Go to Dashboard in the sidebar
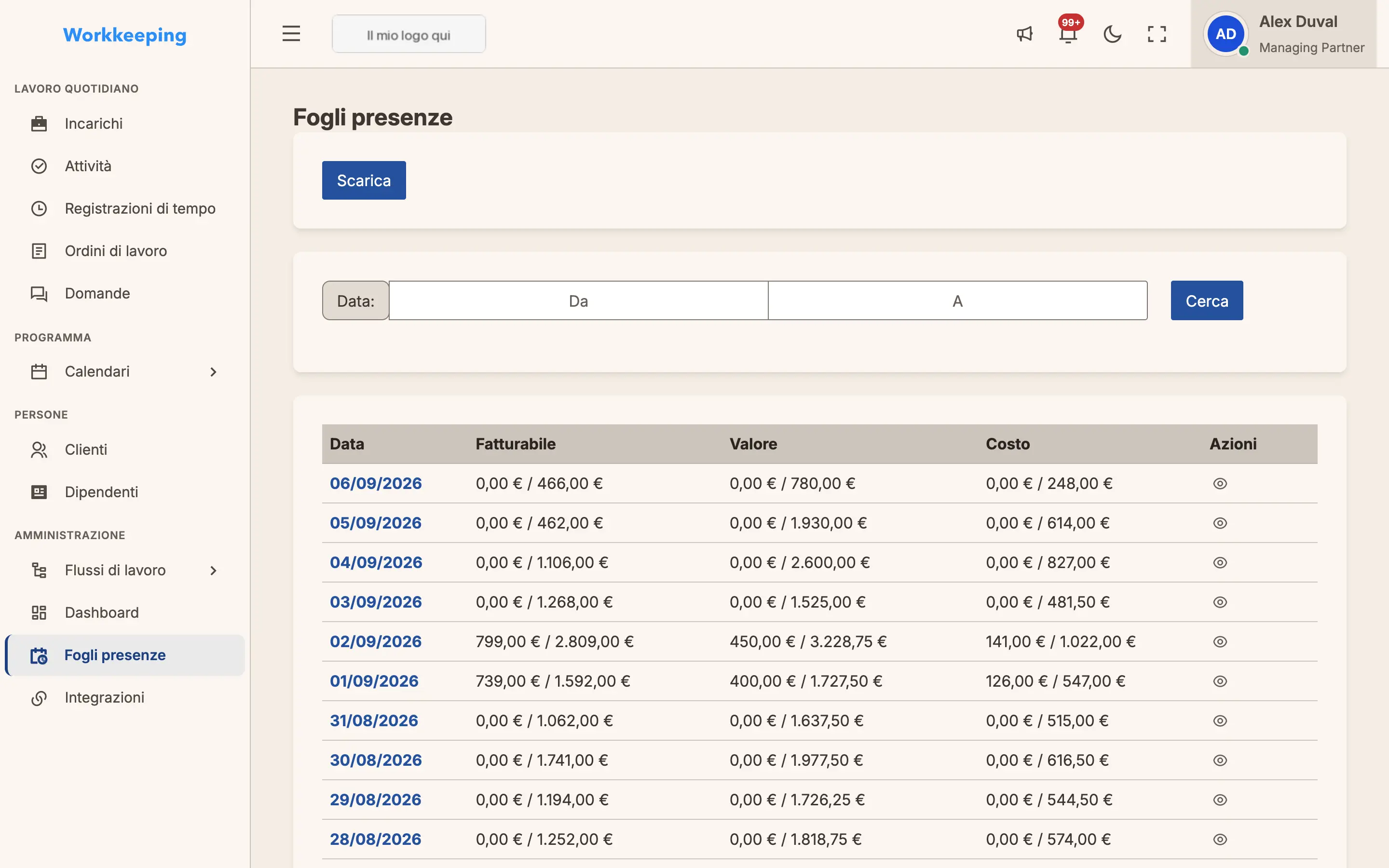This screenshot has width=1389, height=868. coord(125,612)
